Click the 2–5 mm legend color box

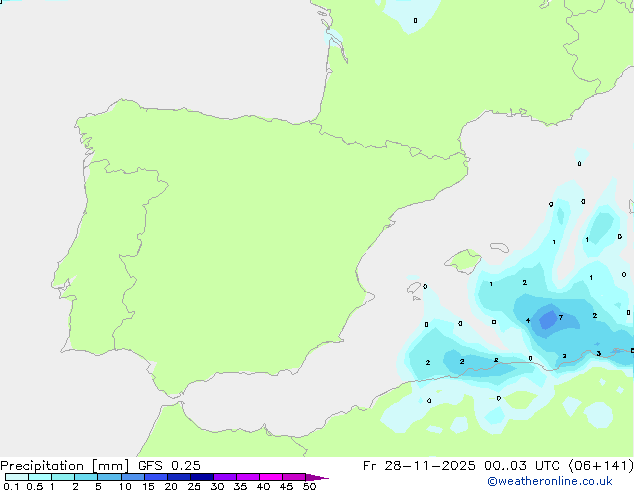click(x=86, y=477)
